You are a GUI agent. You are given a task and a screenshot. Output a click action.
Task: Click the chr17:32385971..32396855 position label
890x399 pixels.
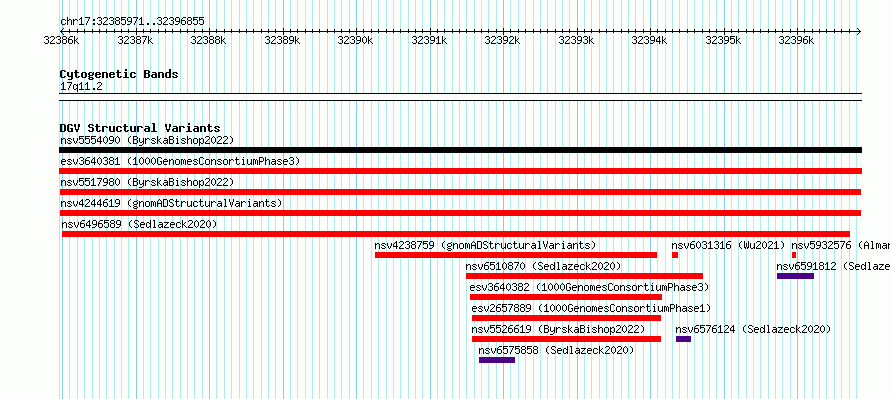pos(132,22)
